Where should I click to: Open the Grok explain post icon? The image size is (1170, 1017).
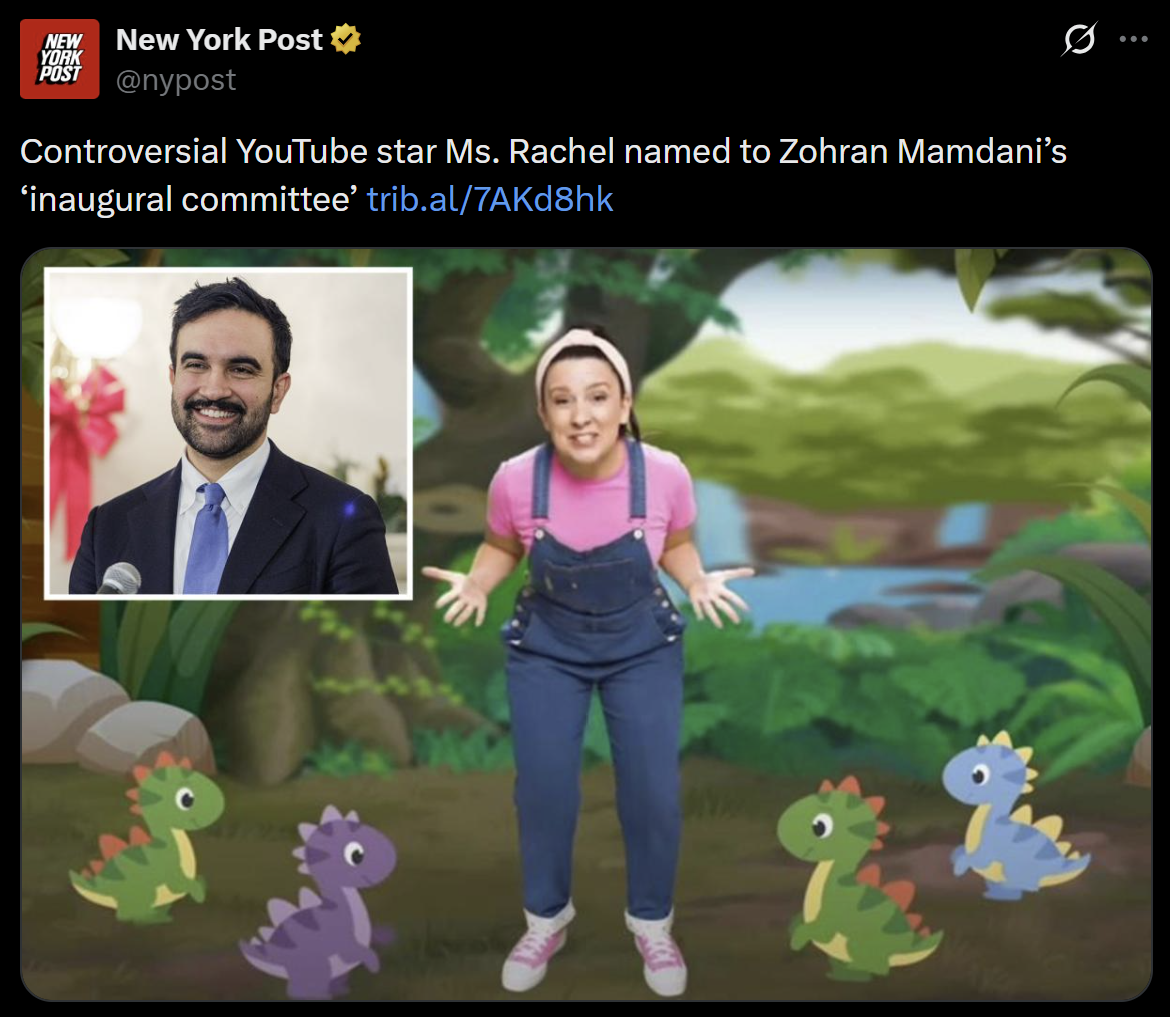pos(1079,39)
